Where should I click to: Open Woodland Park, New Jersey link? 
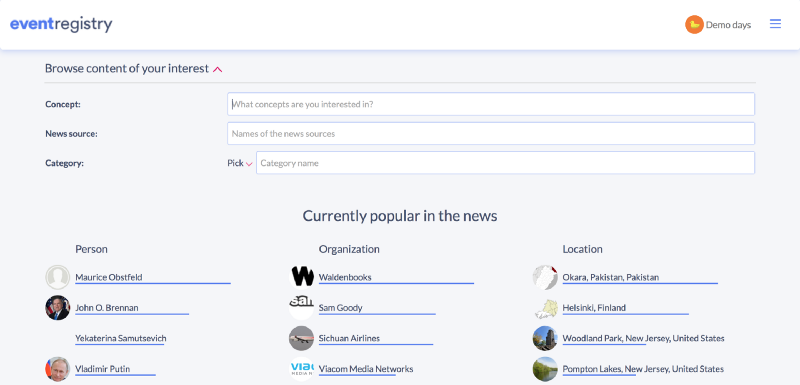(x=643, y=339)
